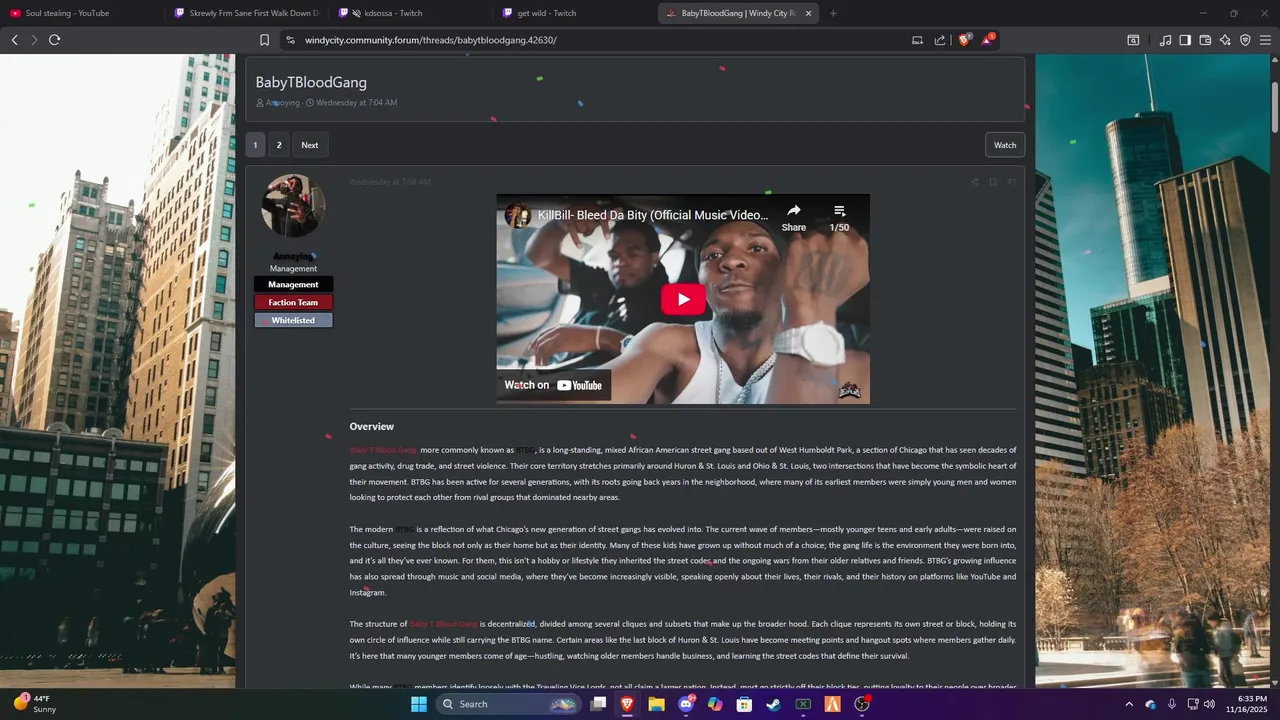
Task: Open Brave Shields lion icon
Action: tap(964, 40)
